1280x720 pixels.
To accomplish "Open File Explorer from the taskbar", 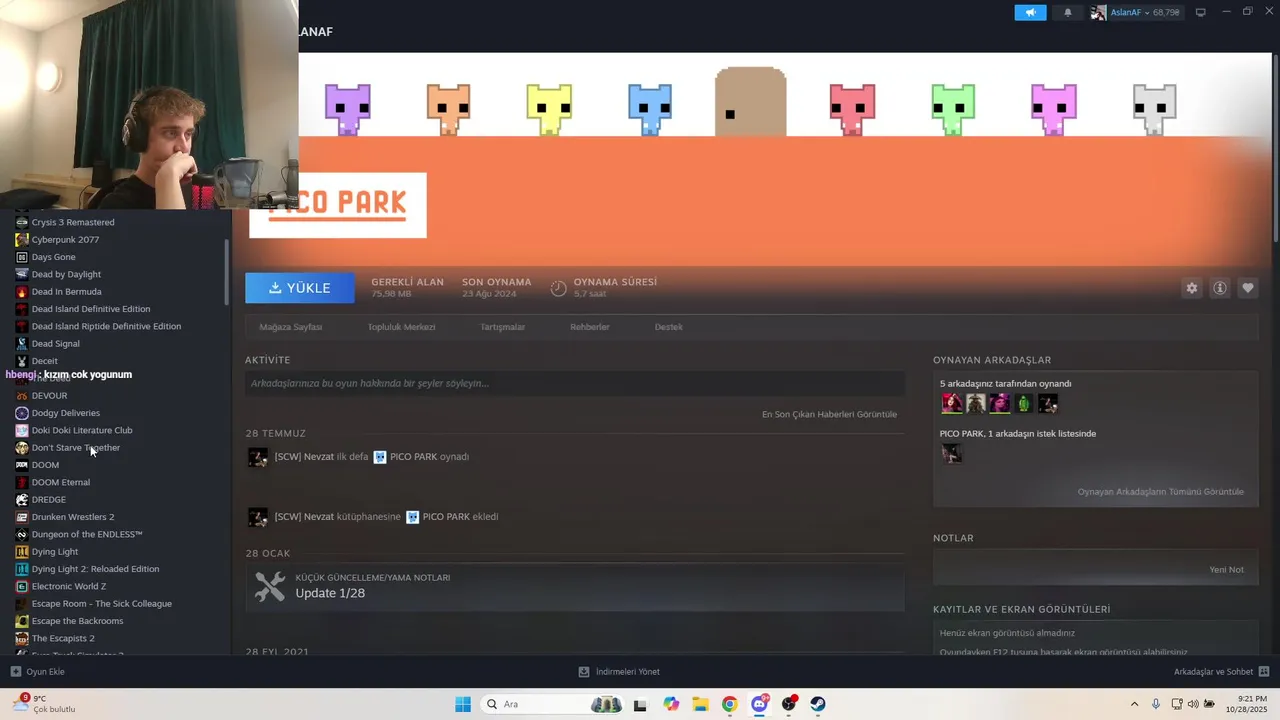I will point(700,704).
